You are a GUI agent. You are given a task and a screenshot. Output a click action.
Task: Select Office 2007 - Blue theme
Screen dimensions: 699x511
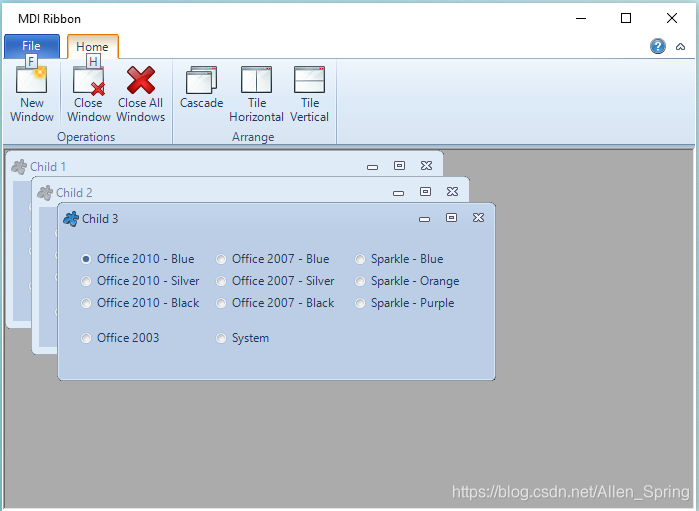273,259
